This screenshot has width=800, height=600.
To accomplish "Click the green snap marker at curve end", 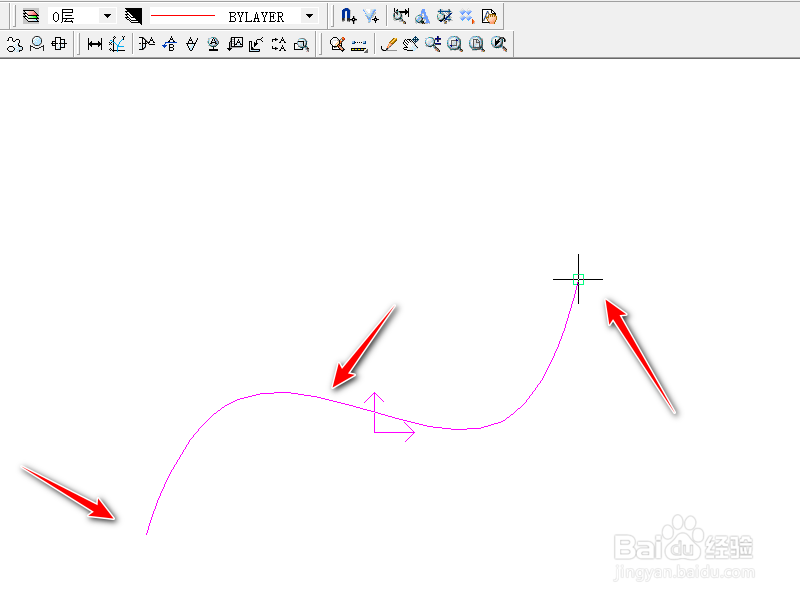I will pos(578,279).
